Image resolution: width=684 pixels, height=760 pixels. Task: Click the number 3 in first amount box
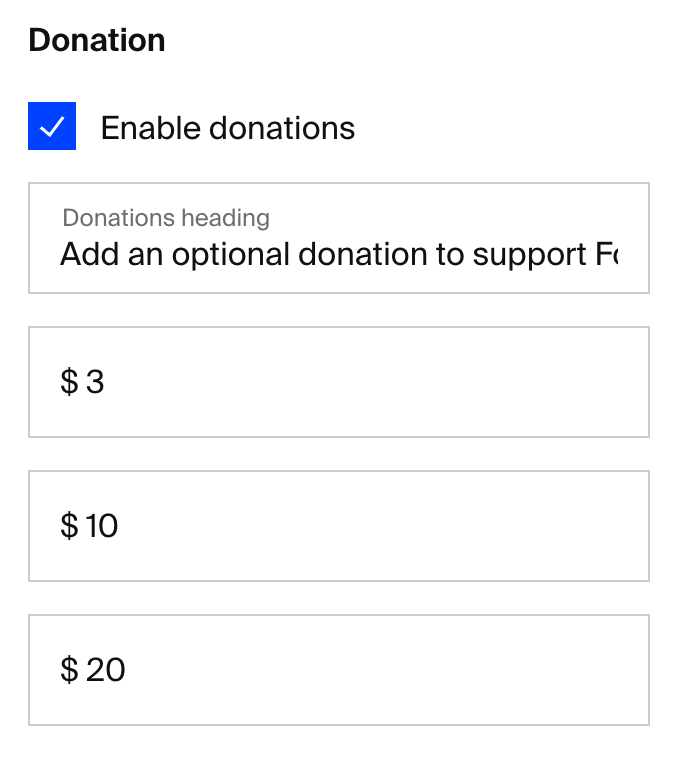pyautogui.click(x=95, y=382)
